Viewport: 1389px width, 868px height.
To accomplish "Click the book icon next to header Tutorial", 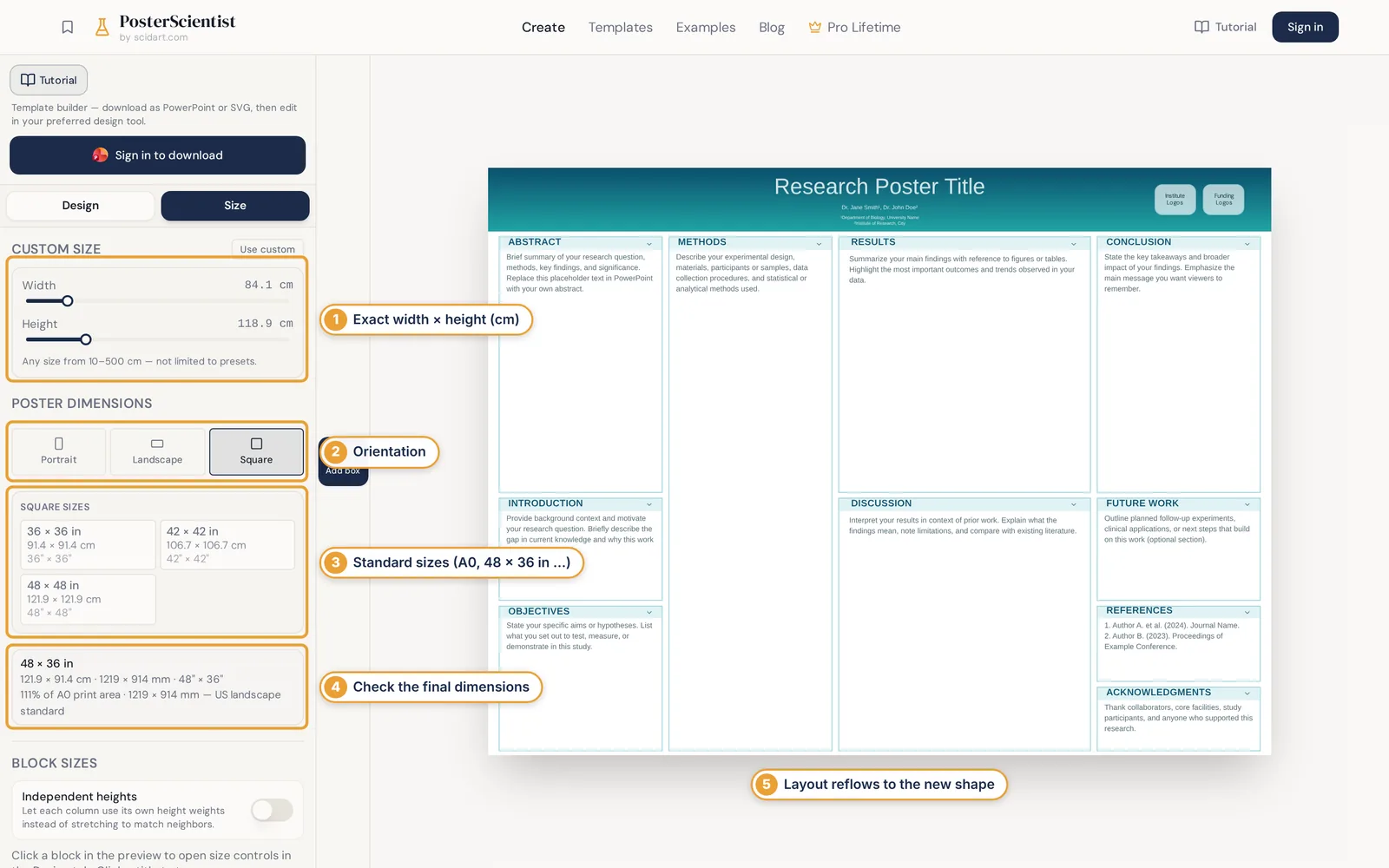I will (1201, 27).
